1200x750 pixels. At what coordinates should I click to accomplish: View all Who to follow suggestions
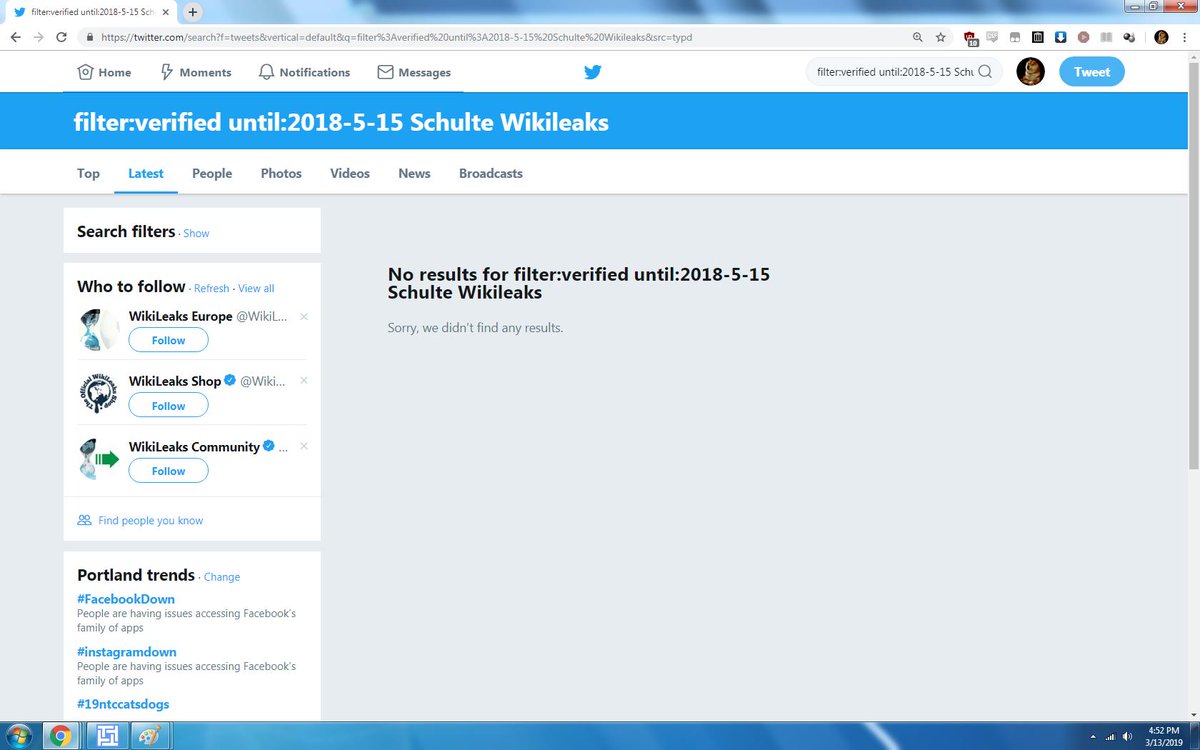[256, 288]
